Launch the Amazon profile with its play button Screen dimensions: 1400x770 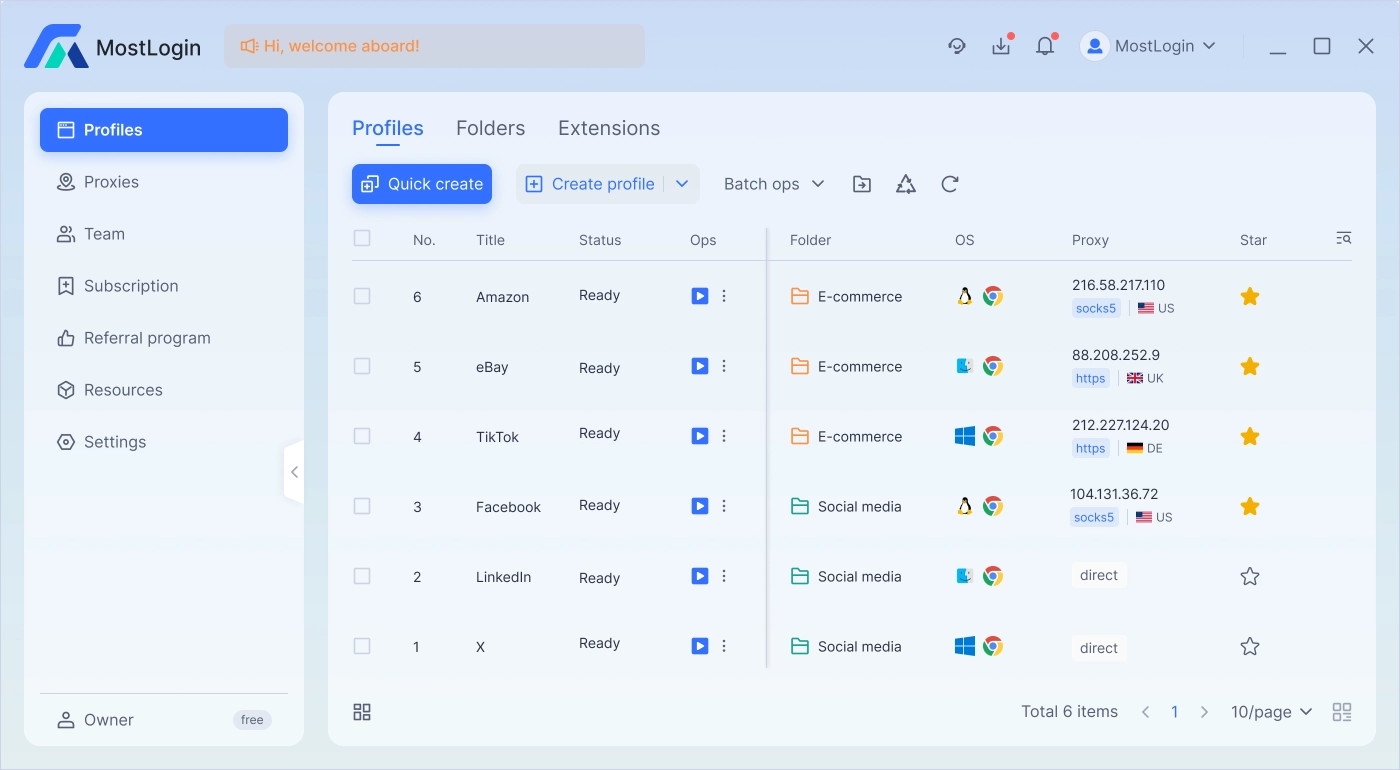click(699, 296)
